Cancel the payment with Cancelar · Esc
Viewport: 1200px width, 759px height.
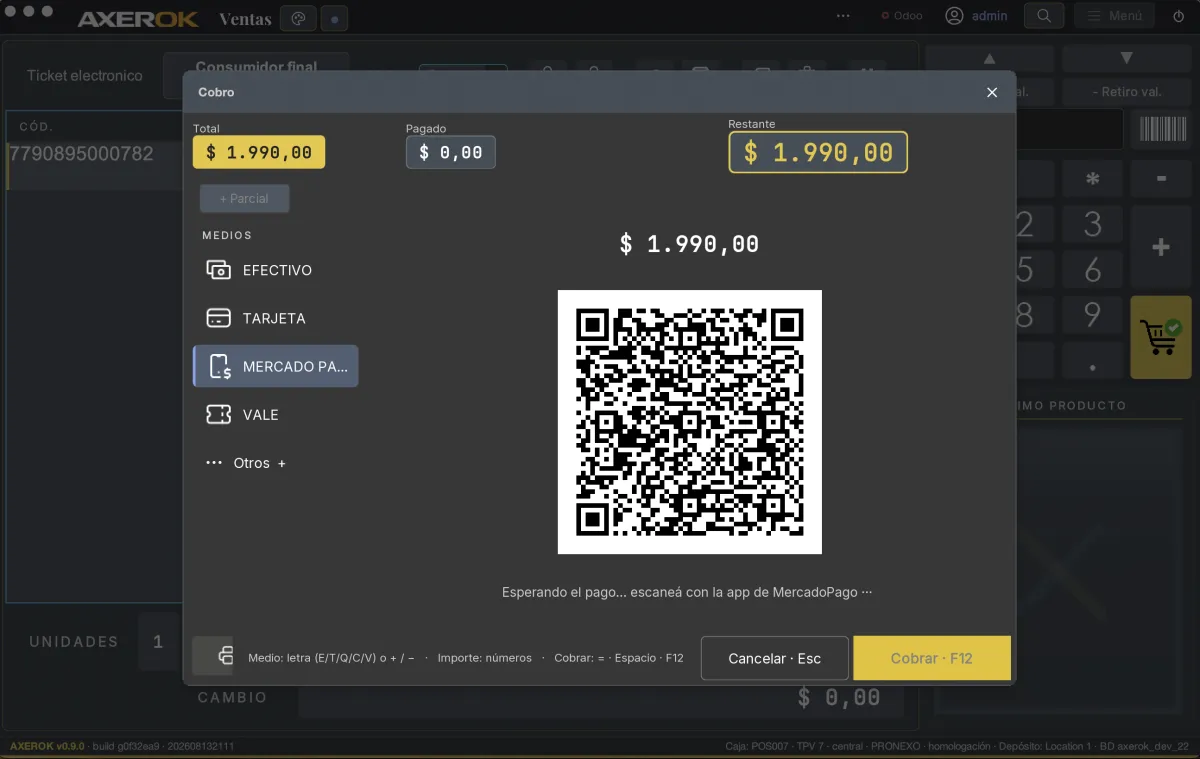[x=774, y=658]
